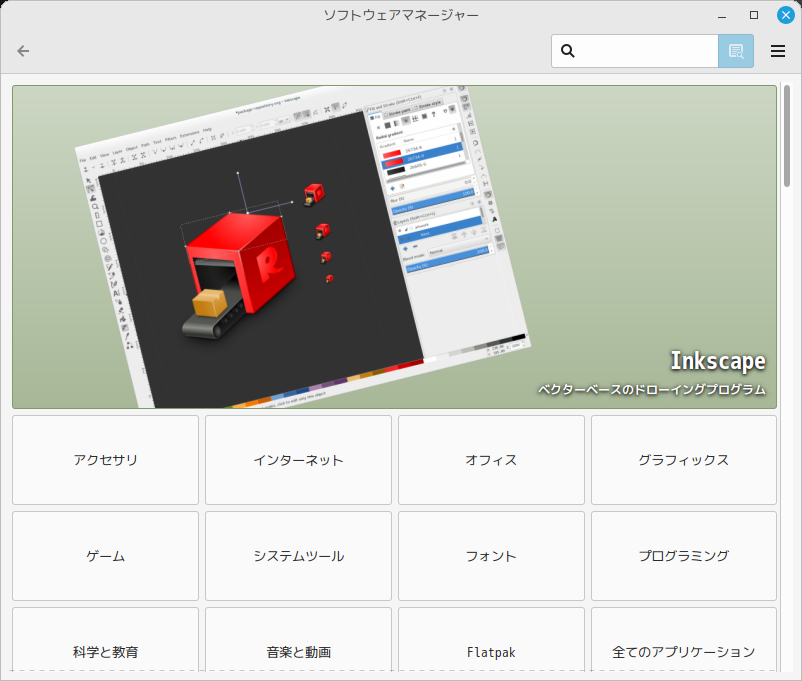Open the Flatpak category
The width and height of the screenshot is (802, 681).
pos(491,640)
